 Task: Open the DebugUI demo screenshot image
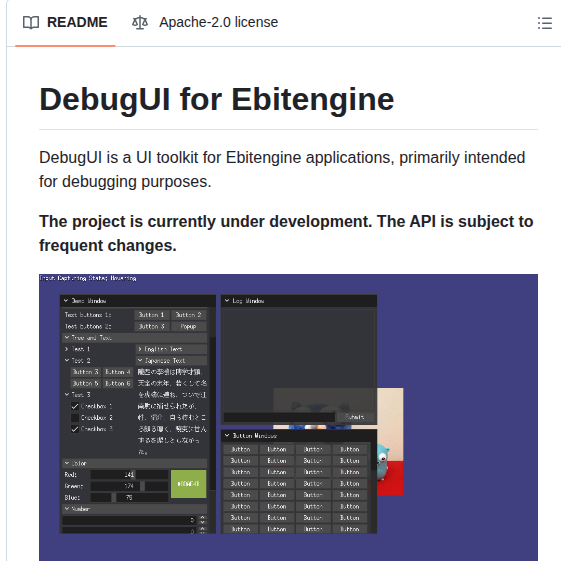[x=288, y=417]
